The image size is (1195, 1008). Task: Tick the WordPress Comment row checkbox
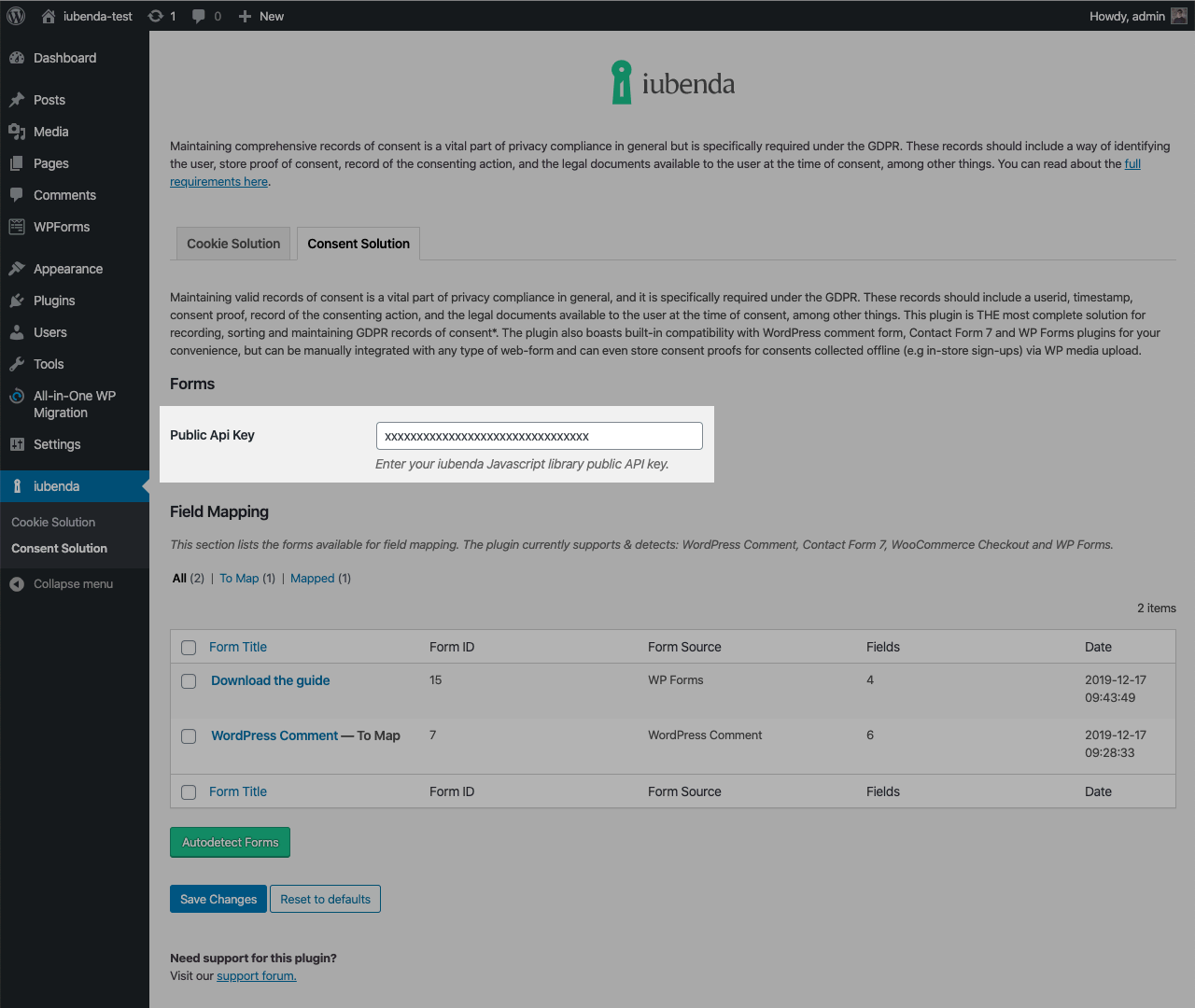(x=189, y=736)
